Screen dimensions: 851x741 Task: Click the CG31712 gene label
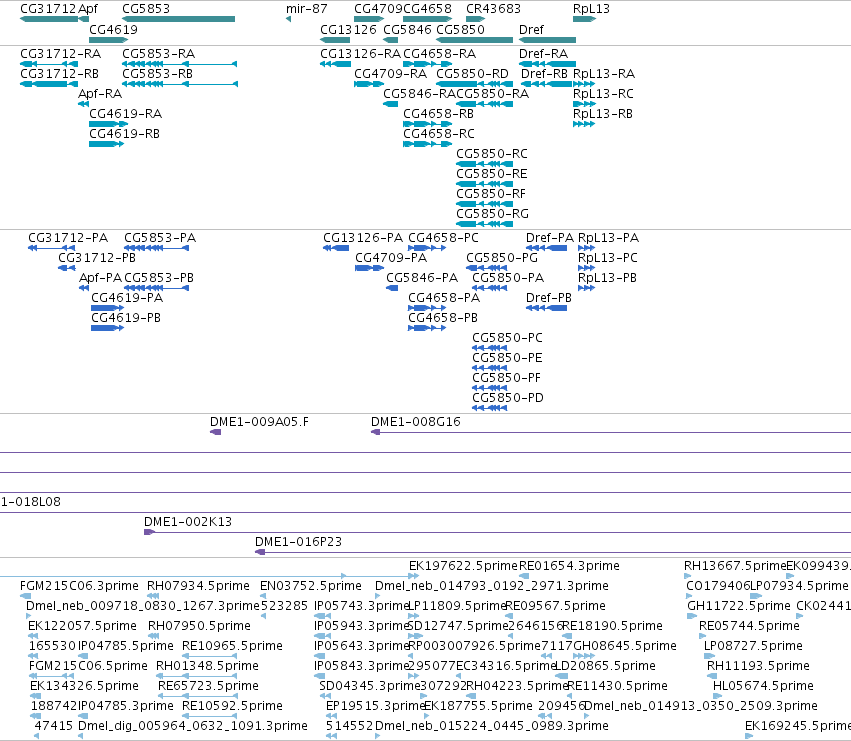tap(48, 9)
